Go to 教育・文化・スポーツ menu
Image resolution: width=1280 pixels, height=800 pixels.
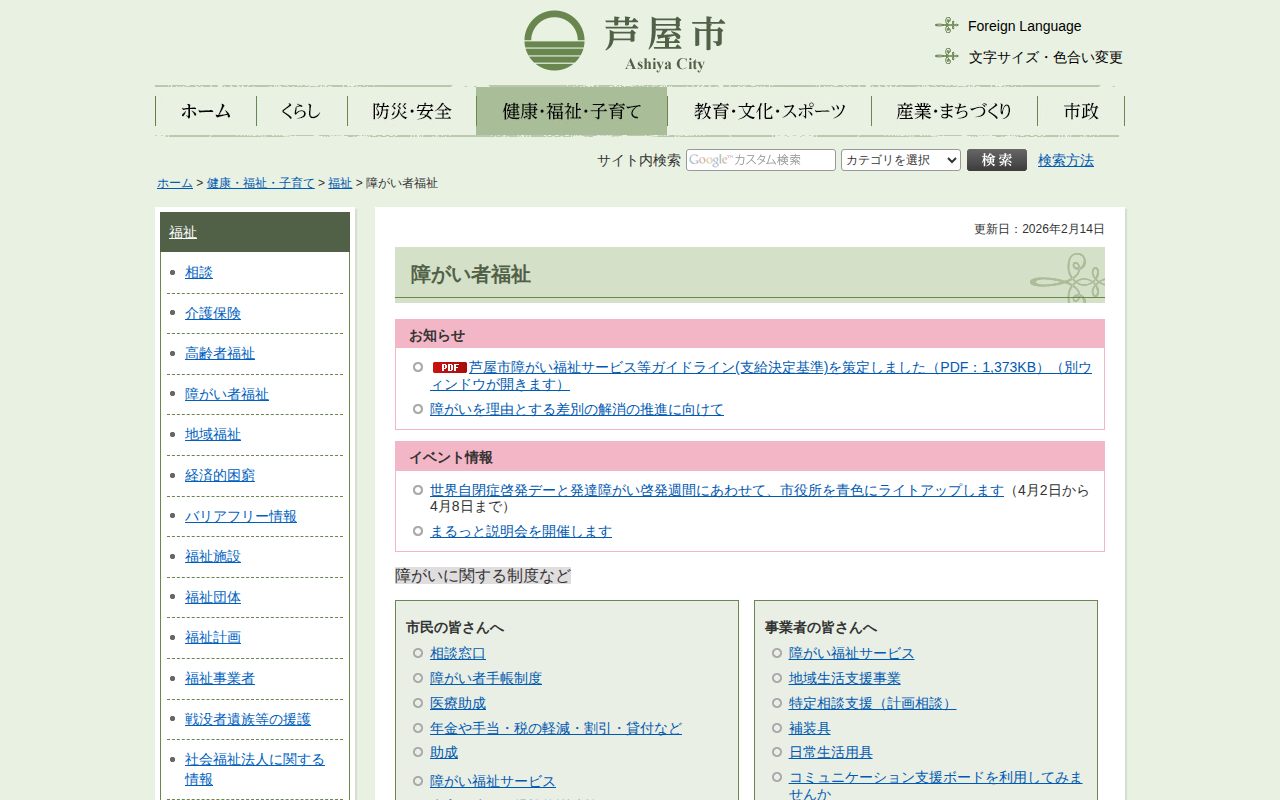pos(769,111)
